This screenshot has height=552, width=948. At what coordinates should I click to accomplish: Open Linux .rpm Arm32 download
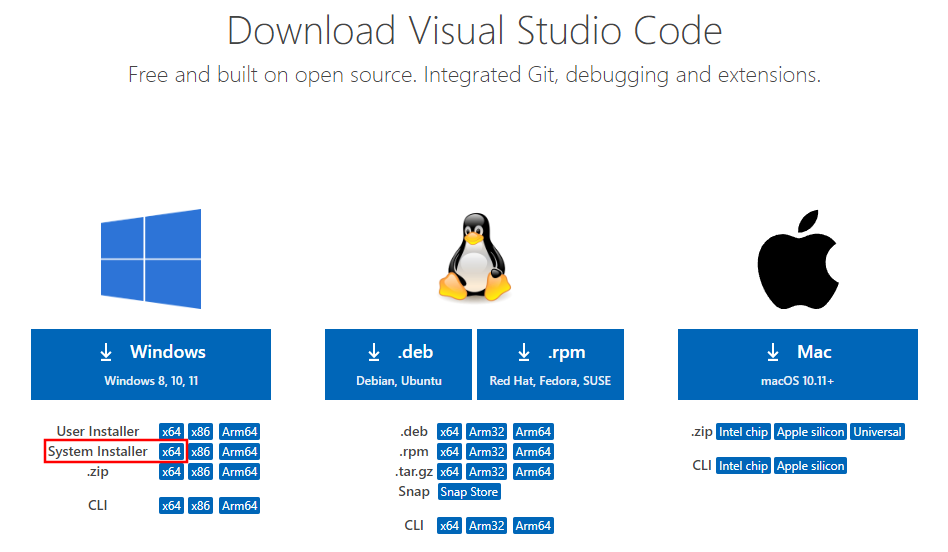(487, 452)
